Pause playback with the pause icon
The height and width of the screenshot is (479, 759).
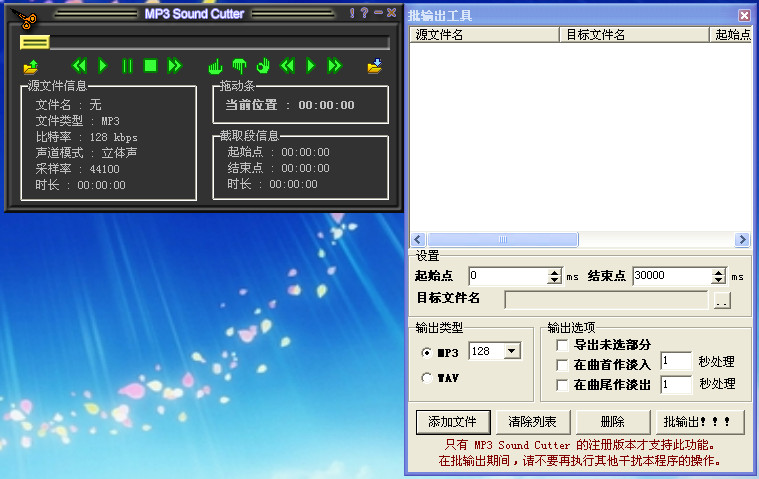[127, 65]
